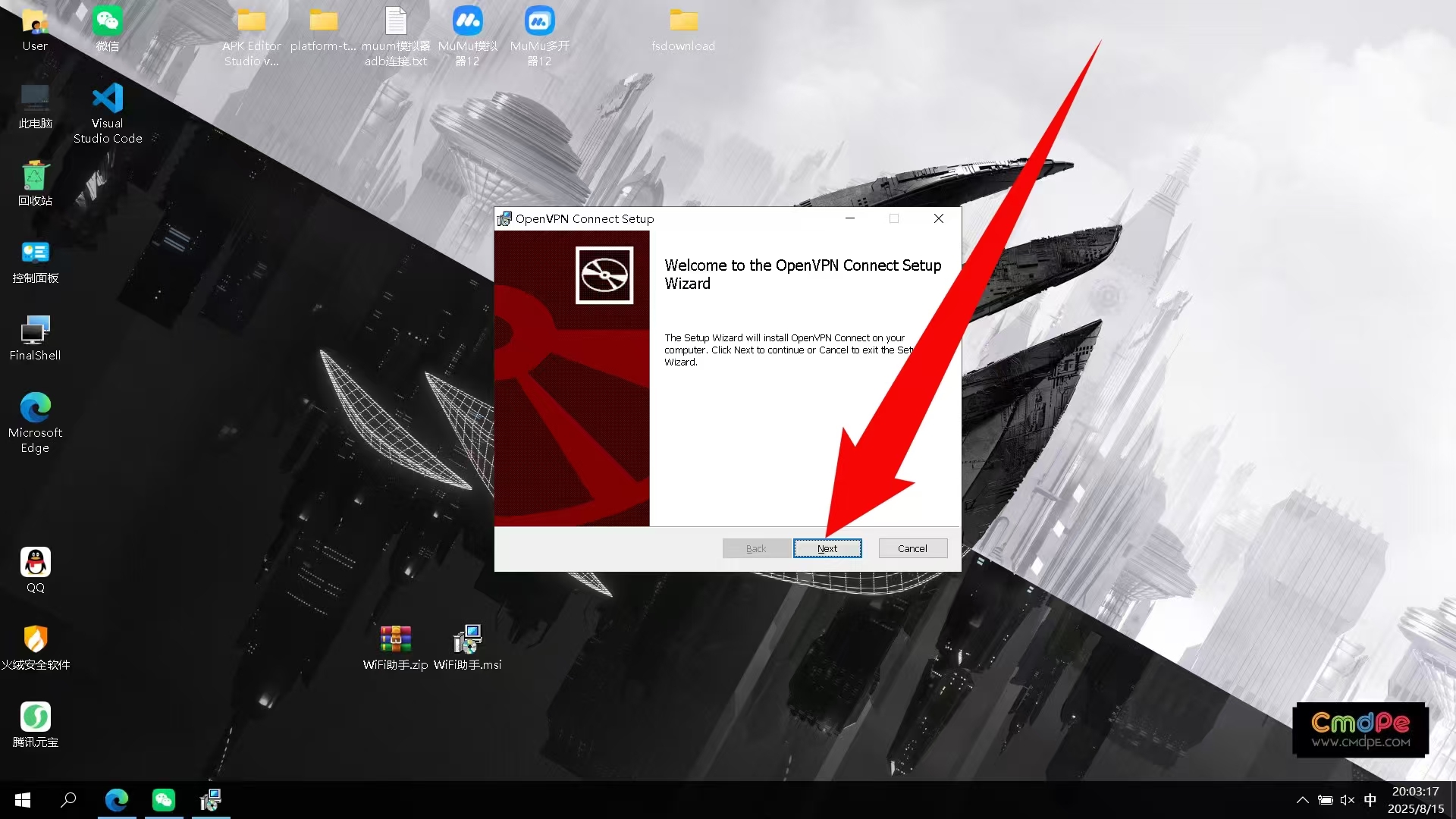Minimize the OpenVPN Connect Setup window
The image size is (1456, 819).
pyautogui.click(x=850, y=218)
